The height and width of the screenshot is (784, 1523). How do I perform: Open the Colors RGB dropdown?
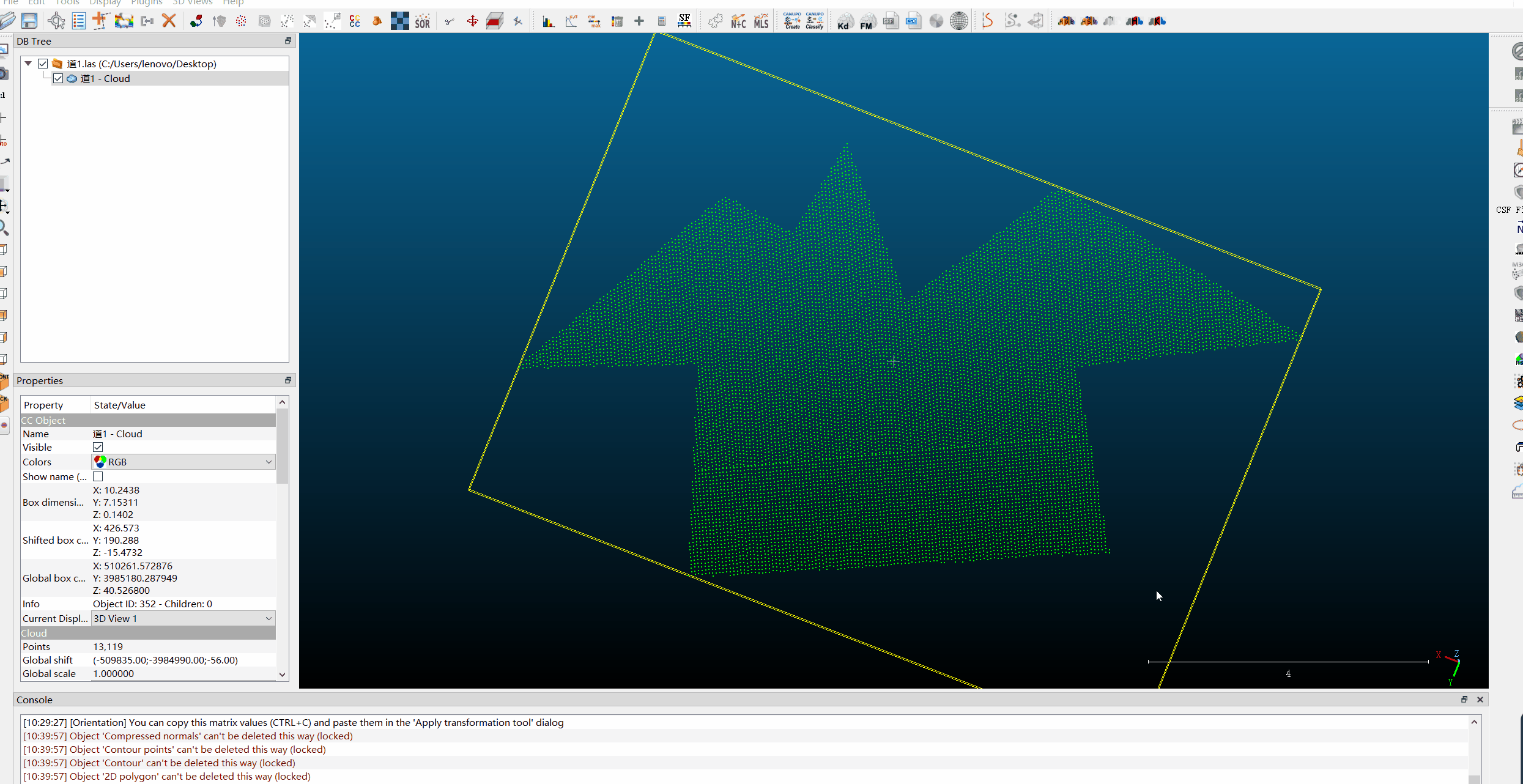click(x=183, y=462)
